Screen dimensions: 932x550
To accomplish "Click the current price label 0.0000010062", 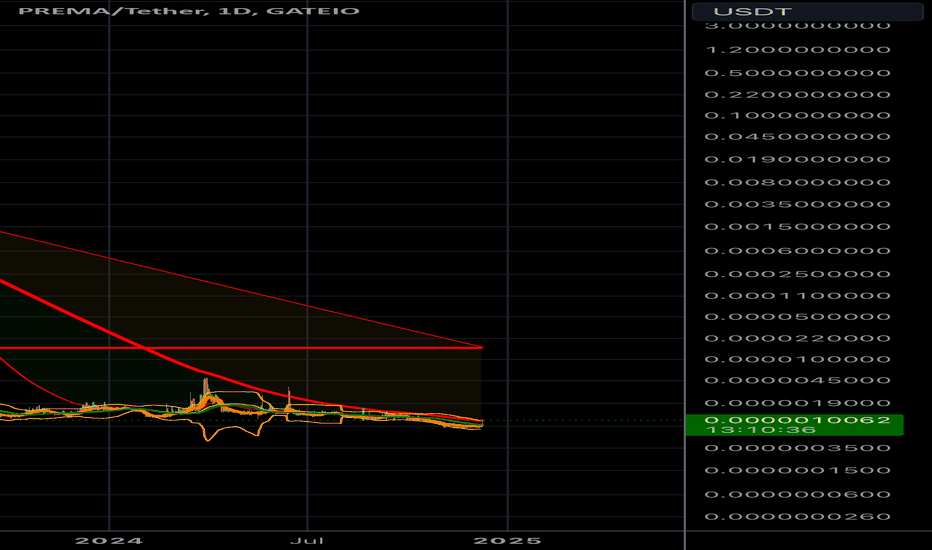I will [797, 420].
